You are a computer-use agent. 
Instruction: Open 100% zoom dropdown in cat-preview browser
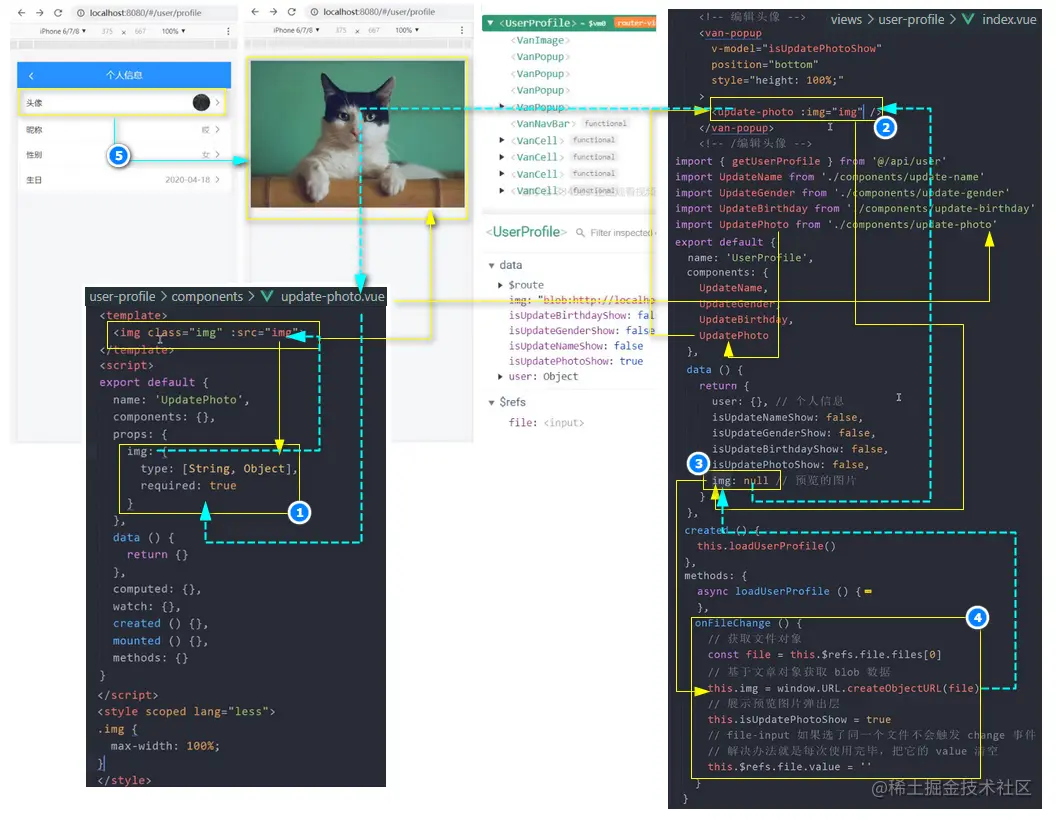[x=407, y=30]
